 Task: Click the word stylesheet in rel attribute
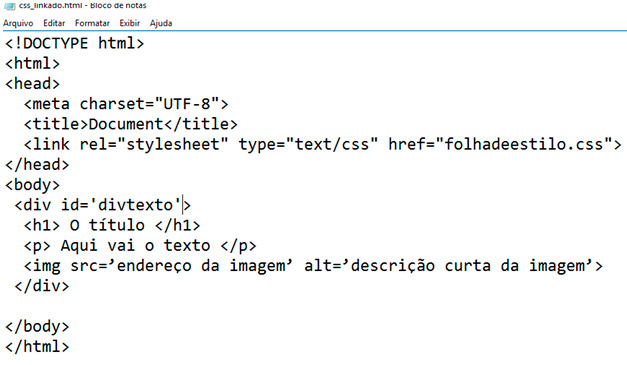pos(173,144)
